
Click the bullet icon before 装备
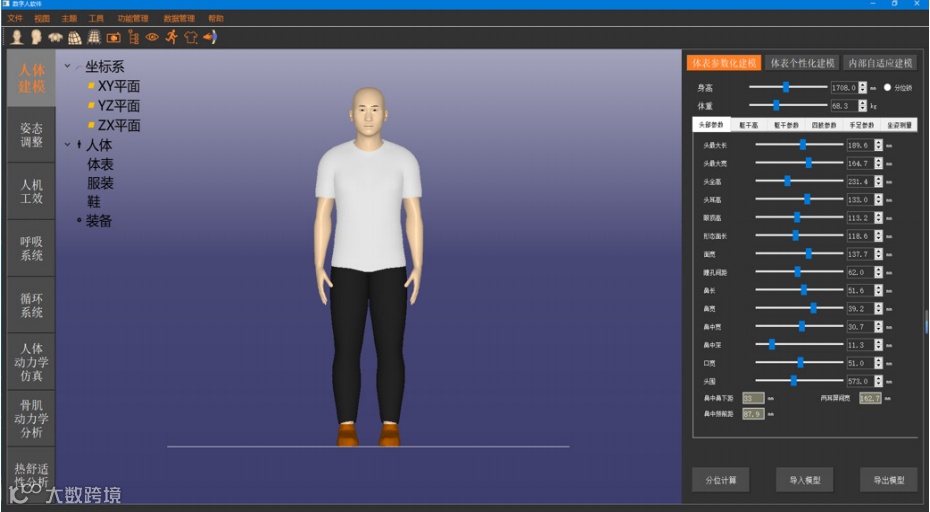tap(79, 221)
